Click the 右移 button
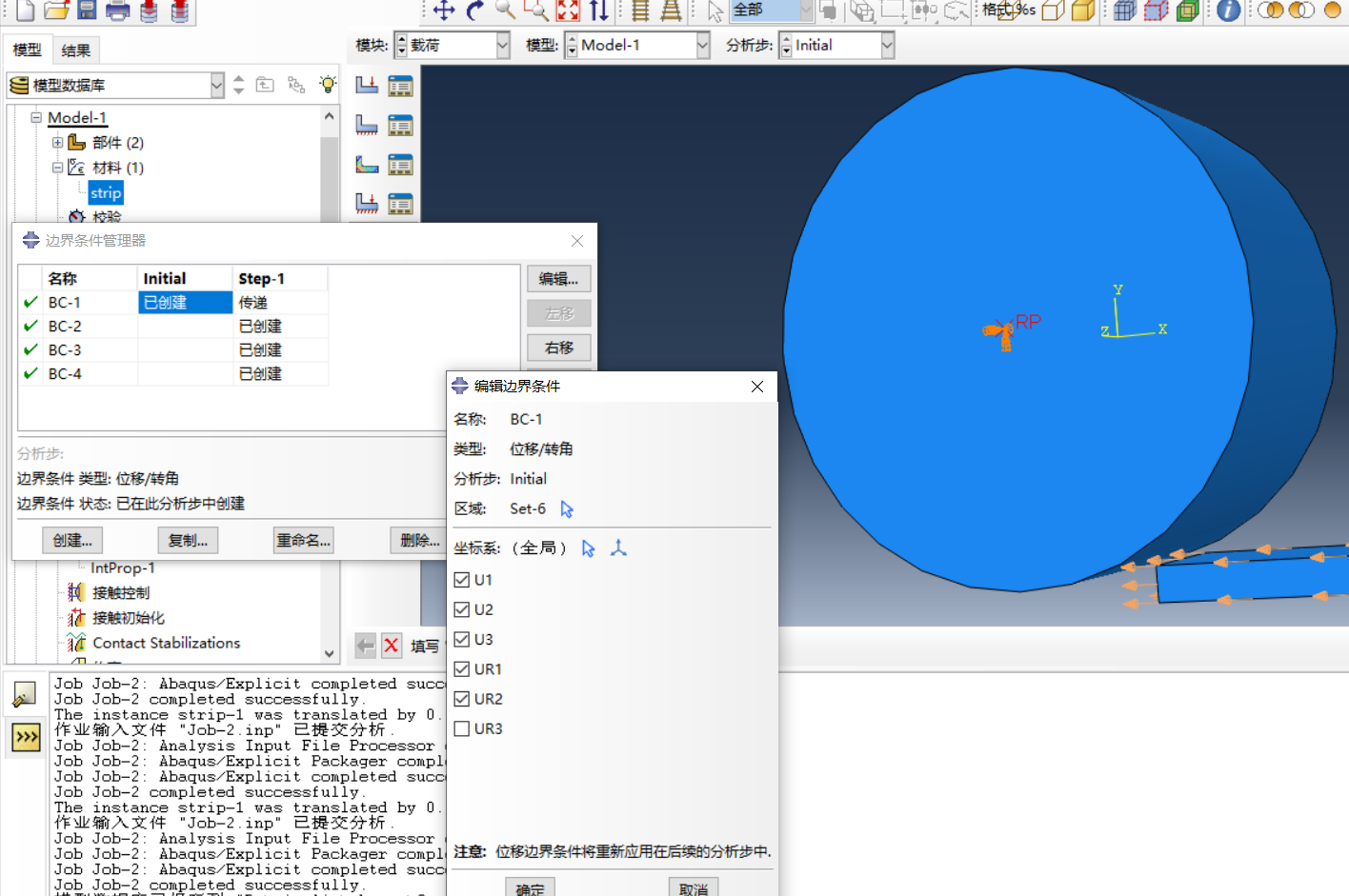The image size is (1349, 896). pyautogui.click(x=558, y=348)
